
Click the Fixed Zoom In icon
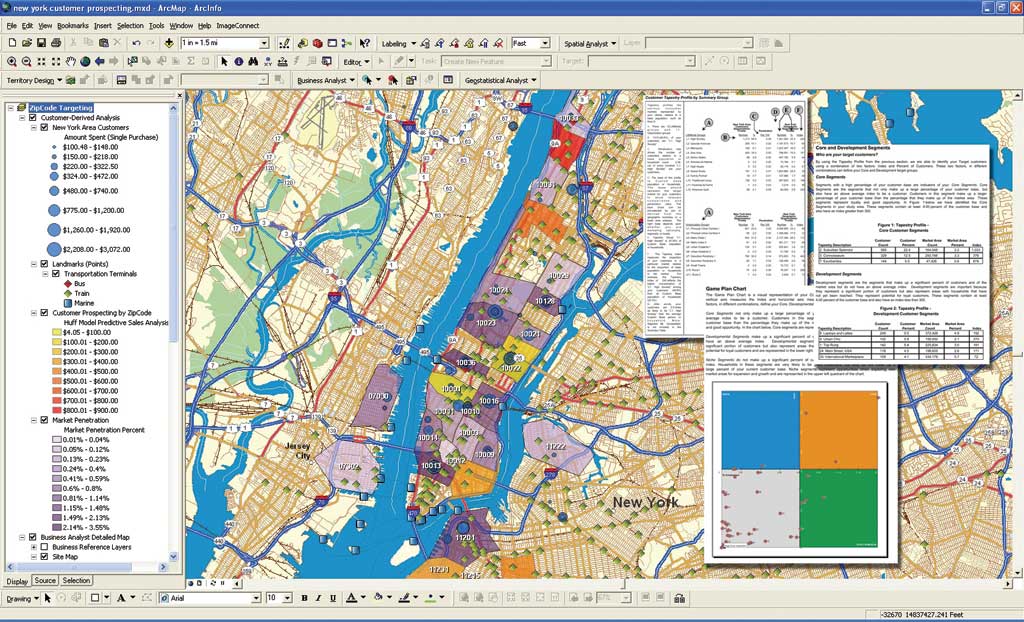click(x=41, y=61)
